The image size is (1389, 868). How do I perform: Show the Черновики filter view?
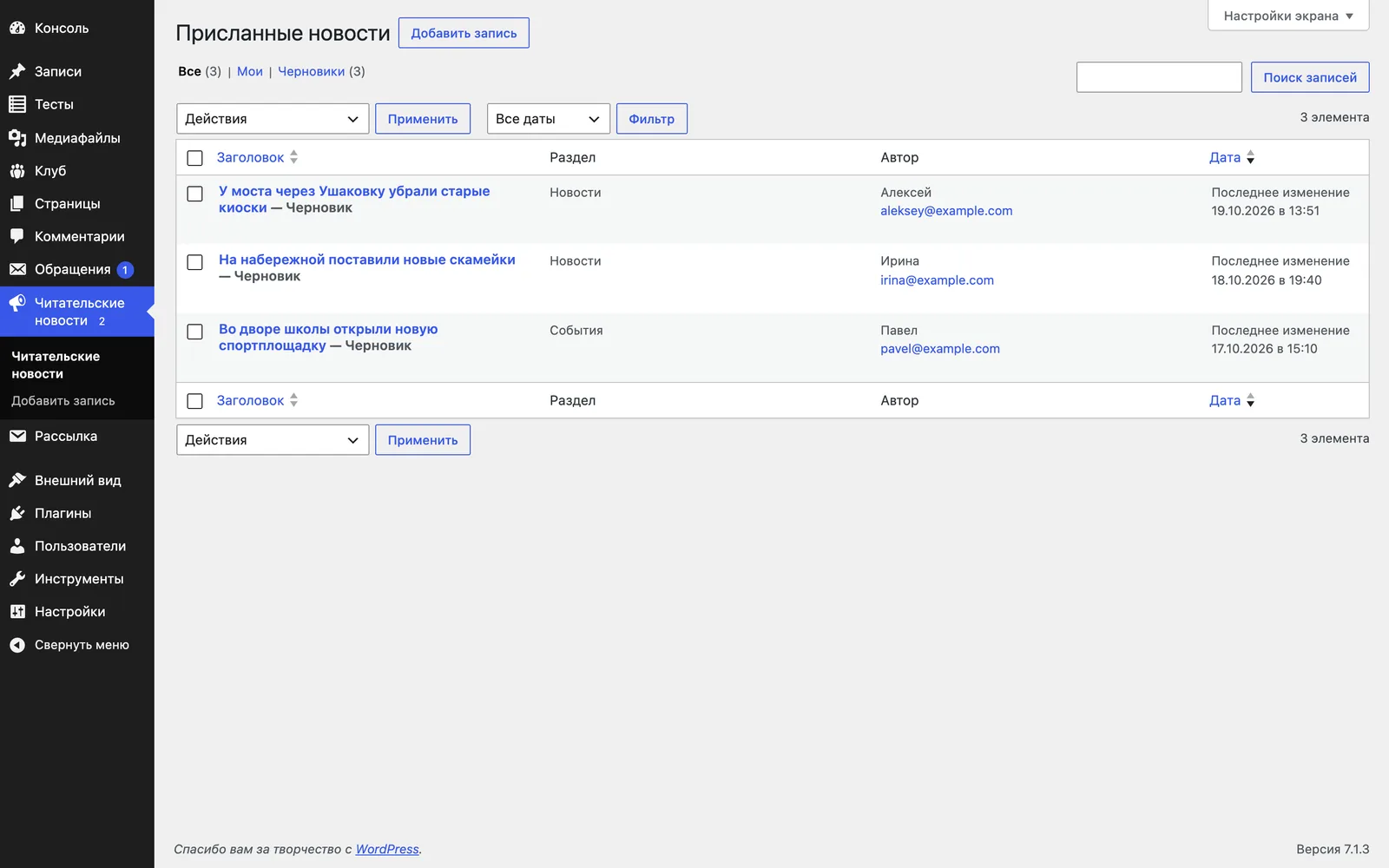point(311,71)
